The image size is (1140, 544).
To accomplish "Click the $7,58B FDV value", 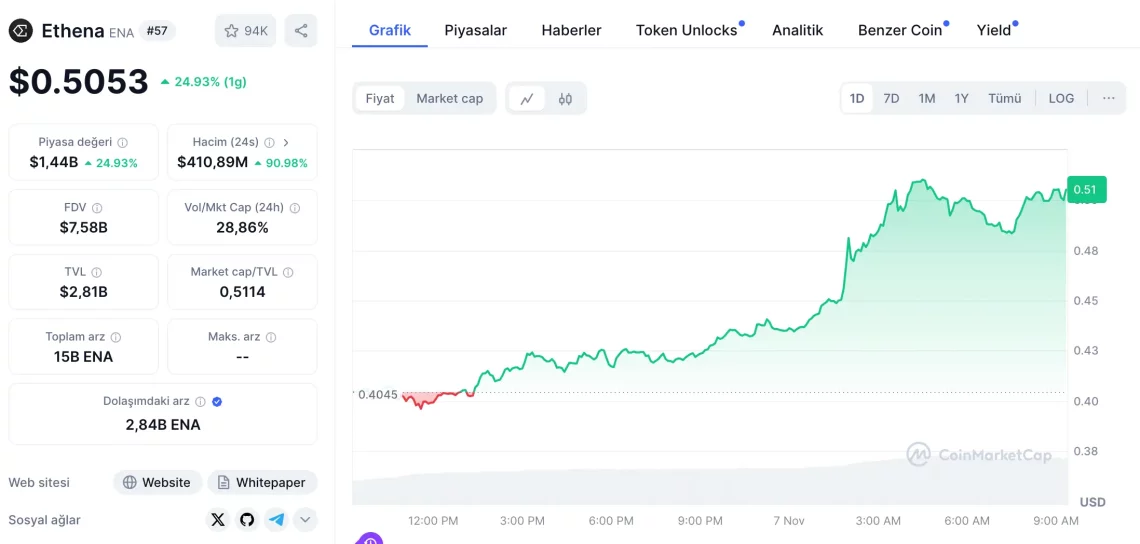I will pos(84,228).
